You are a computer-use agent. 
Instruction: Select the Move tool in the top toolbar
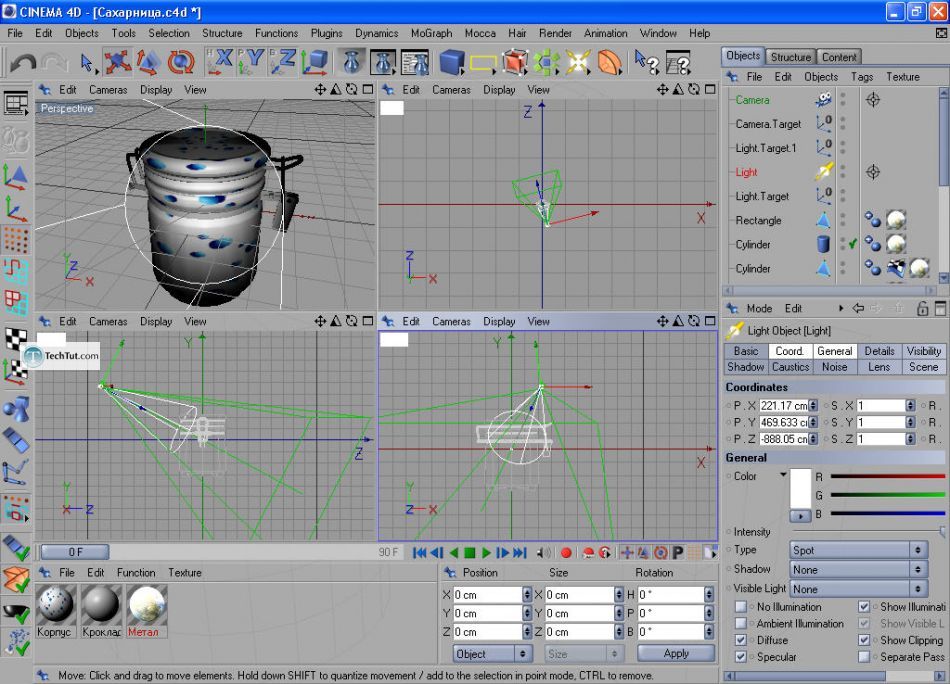click(x=118, y=63)
